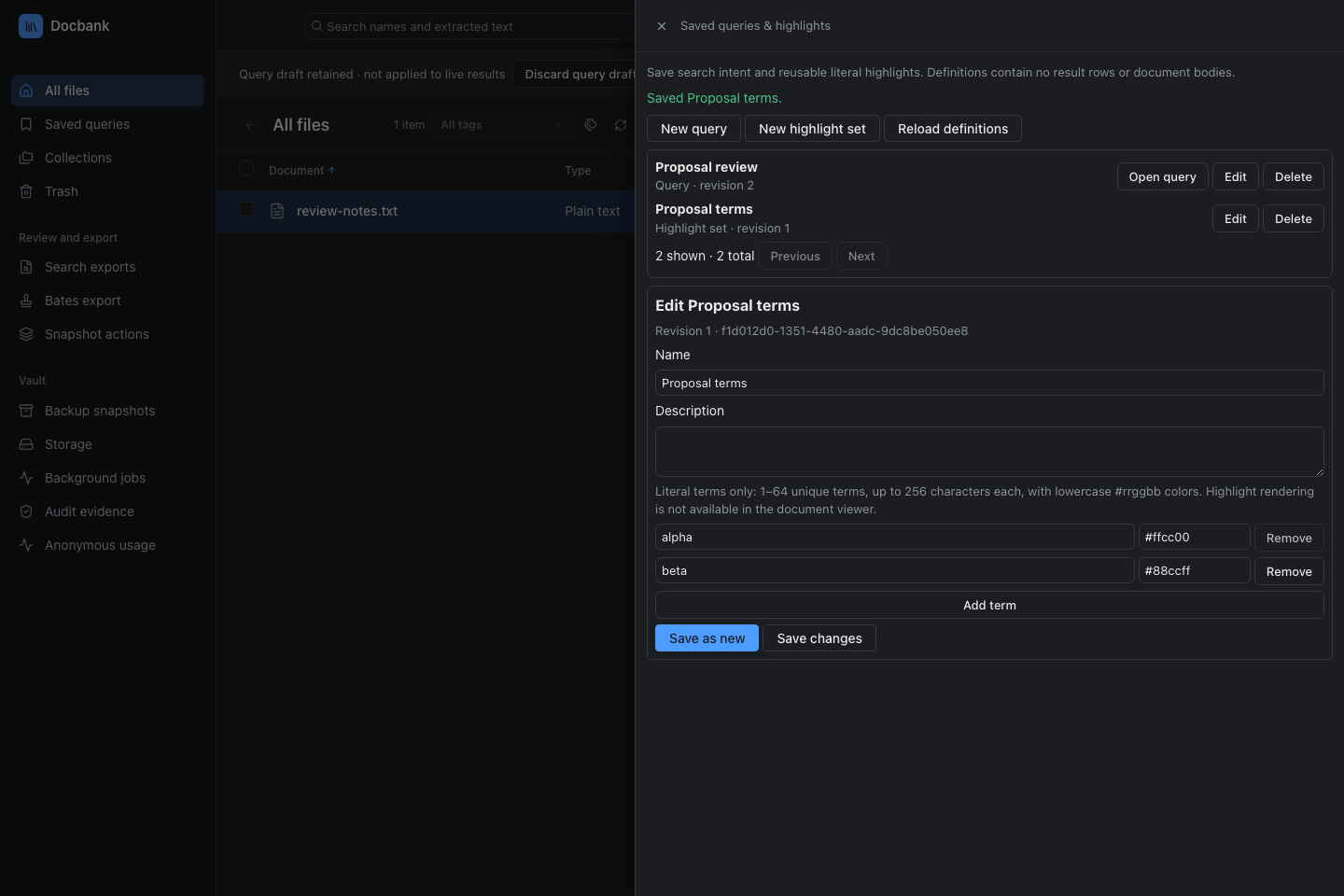Image resolution: width=1344 pixels, height=896 pixels.
Task: Click the Background jobs activity icon
Action: click(x=26, y=478)
